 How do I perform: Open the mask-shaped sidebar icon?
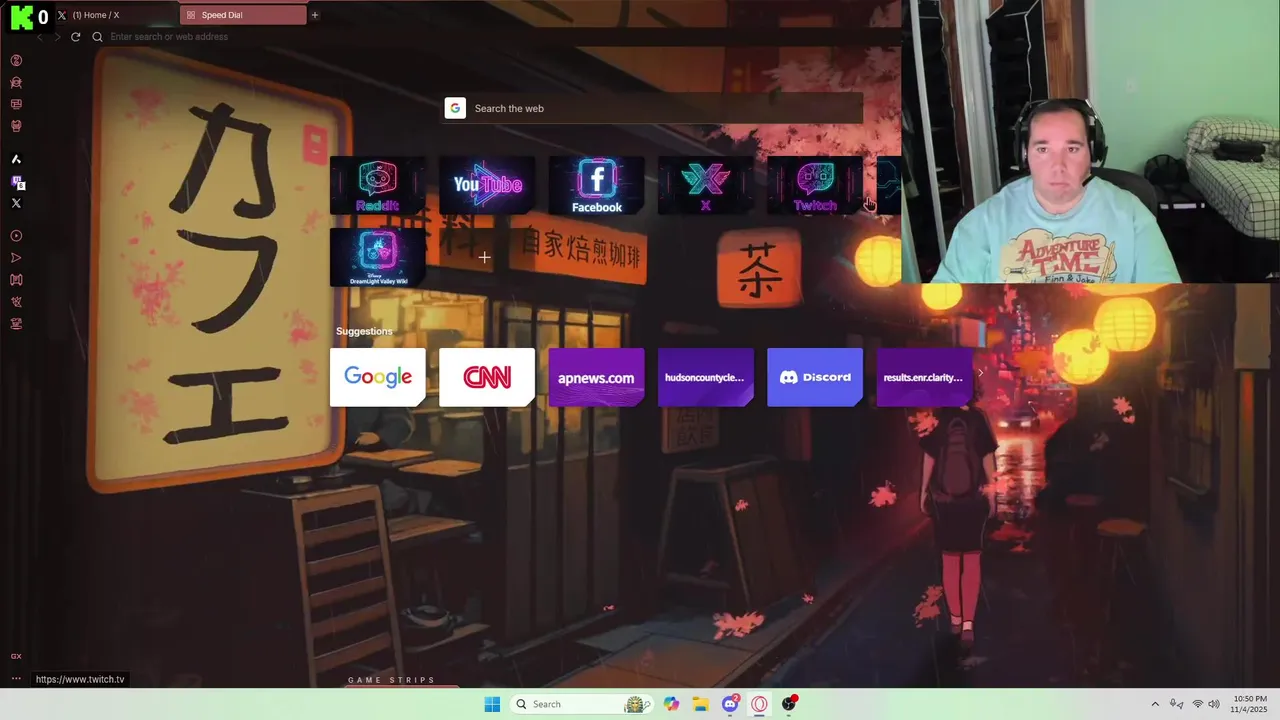(x=16, y=126)
